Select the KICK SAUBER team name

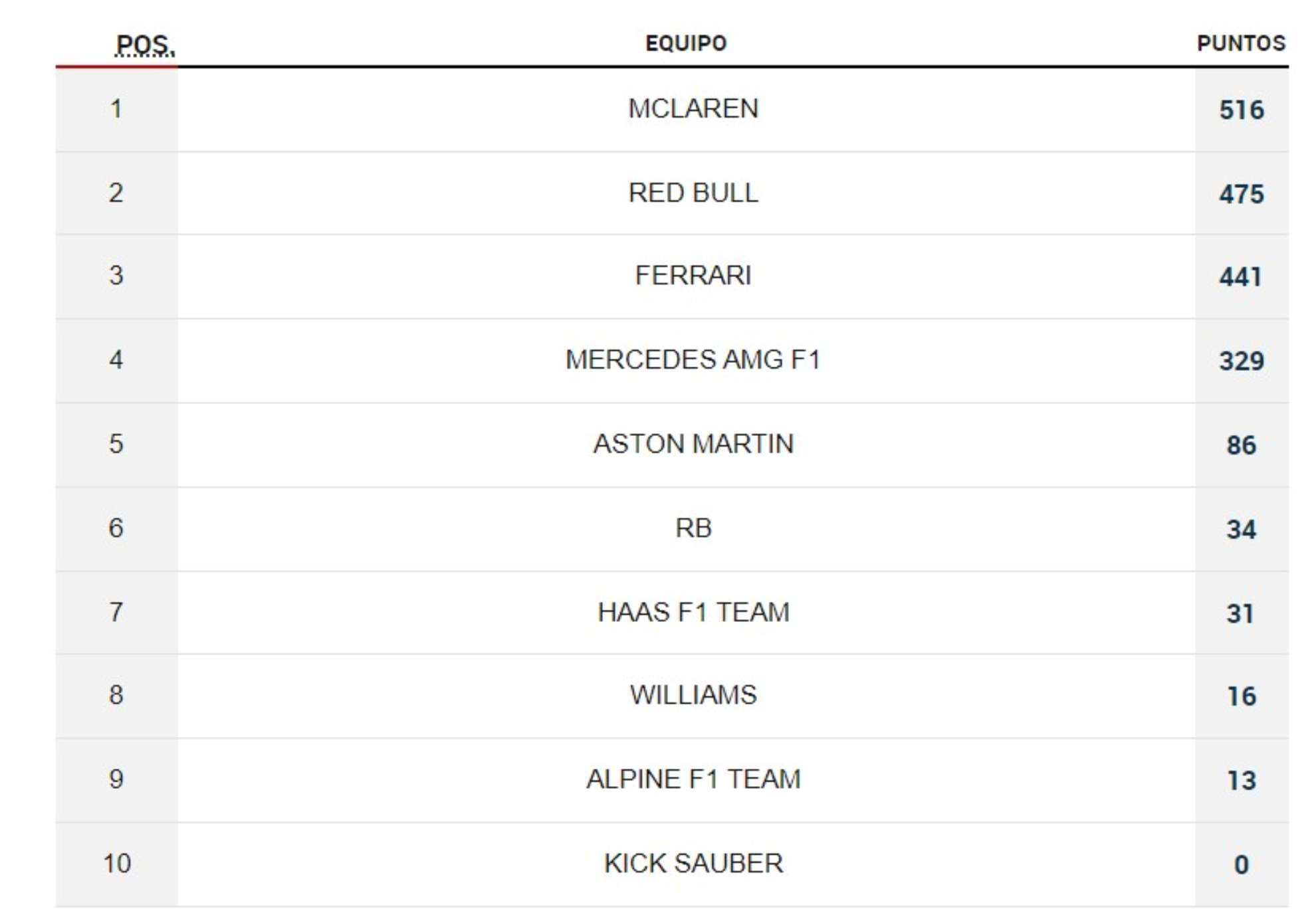click(693, 863)
